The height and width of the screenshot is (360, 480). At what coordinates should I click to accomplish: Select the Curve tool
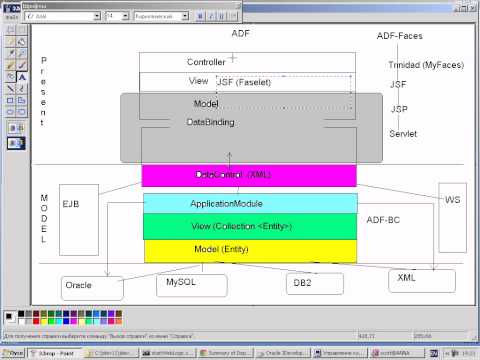point(21,89)
